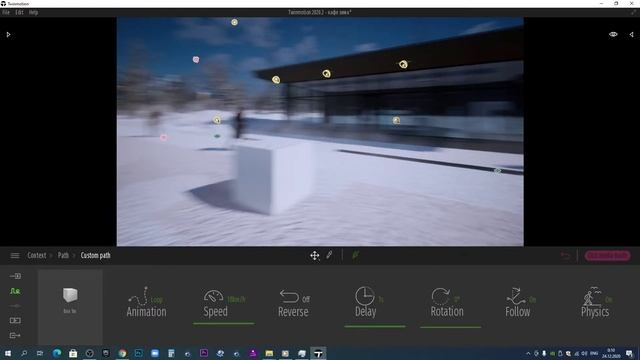This screenshot has width=640, height=360.
Task: Adjust the Delay green slider bar
Action: pos(375,326)
